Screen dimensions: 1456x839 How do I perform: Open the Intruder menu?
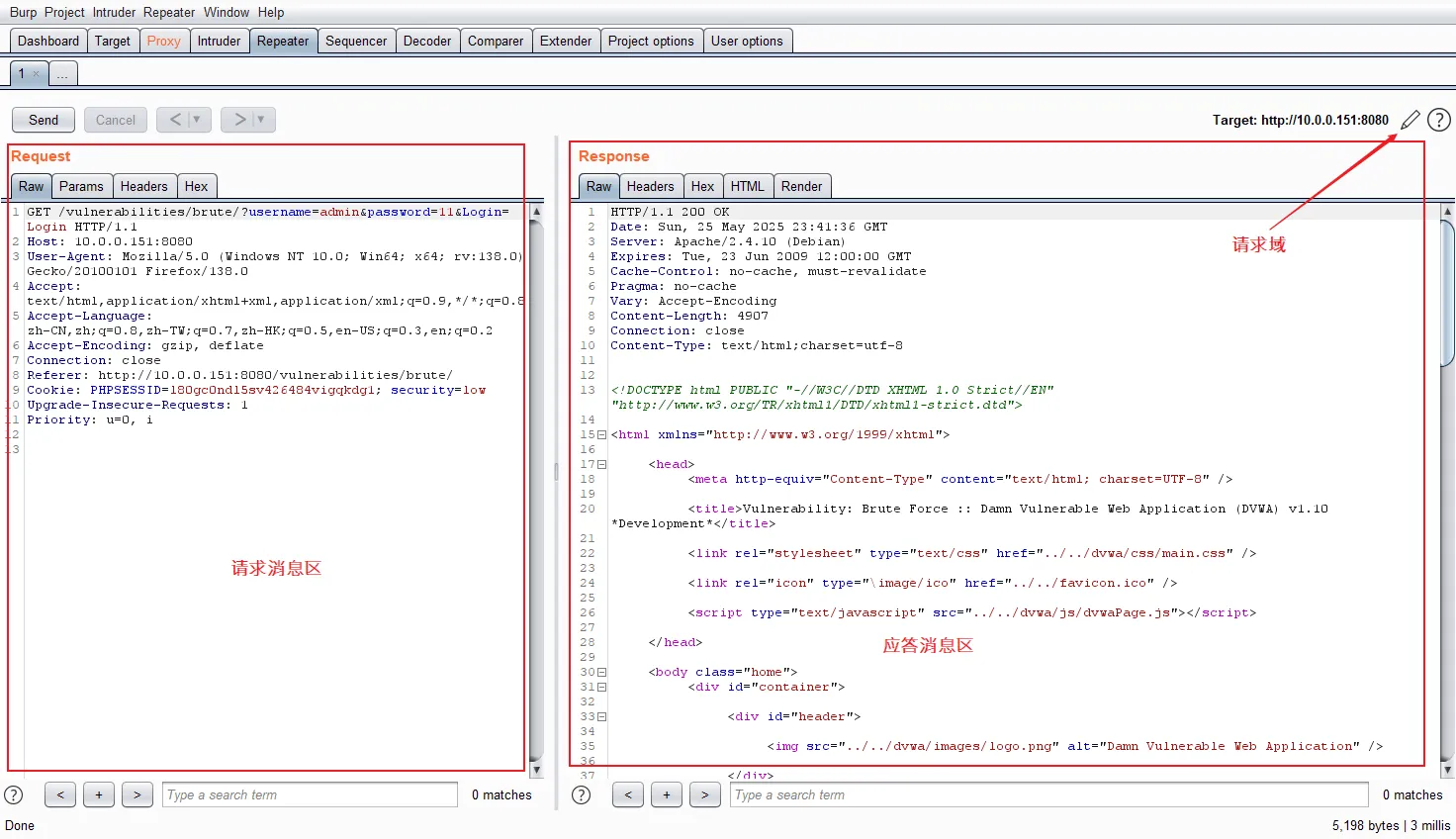click(114, 12)
